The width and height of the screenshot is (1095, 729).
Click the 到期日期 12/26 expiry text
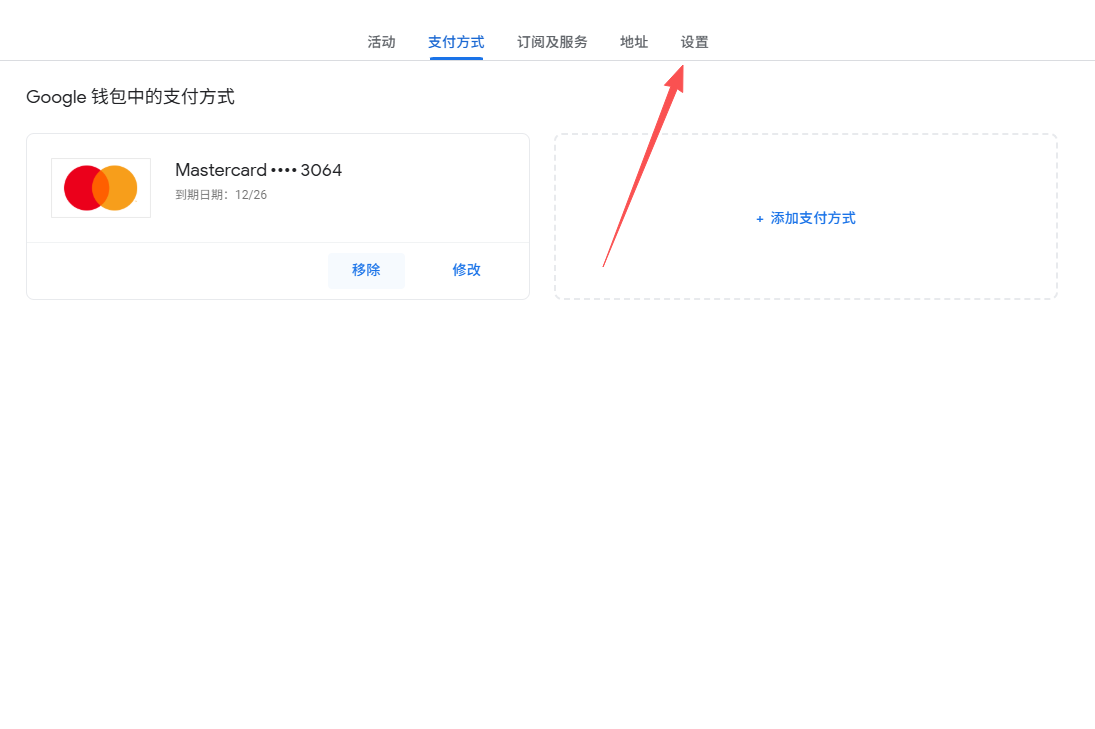point(221,195)
